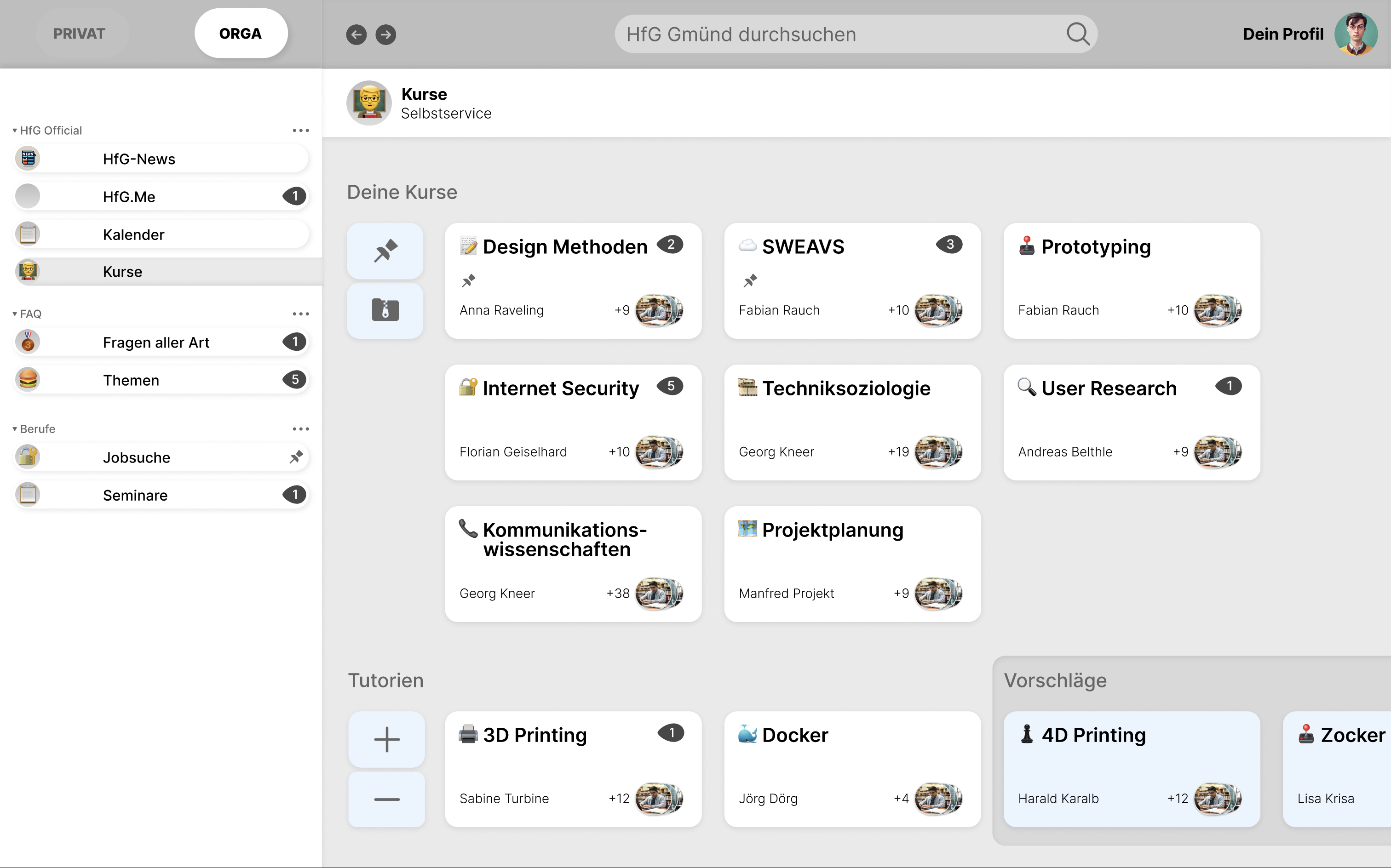Open the FAQ section three-dots menu

(300, 314)
